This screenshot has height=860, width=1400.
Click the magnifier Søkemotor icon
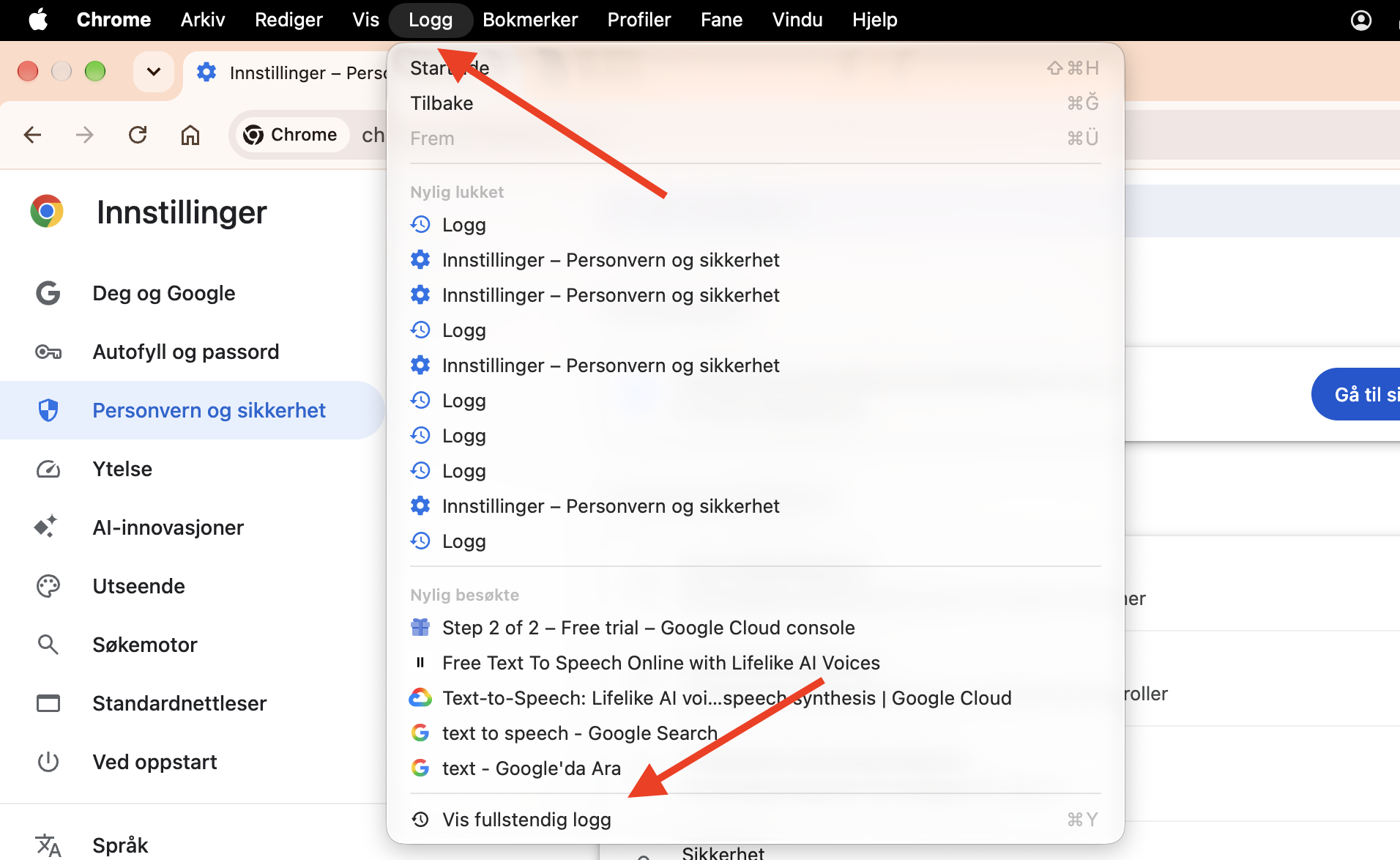point(48,645)
